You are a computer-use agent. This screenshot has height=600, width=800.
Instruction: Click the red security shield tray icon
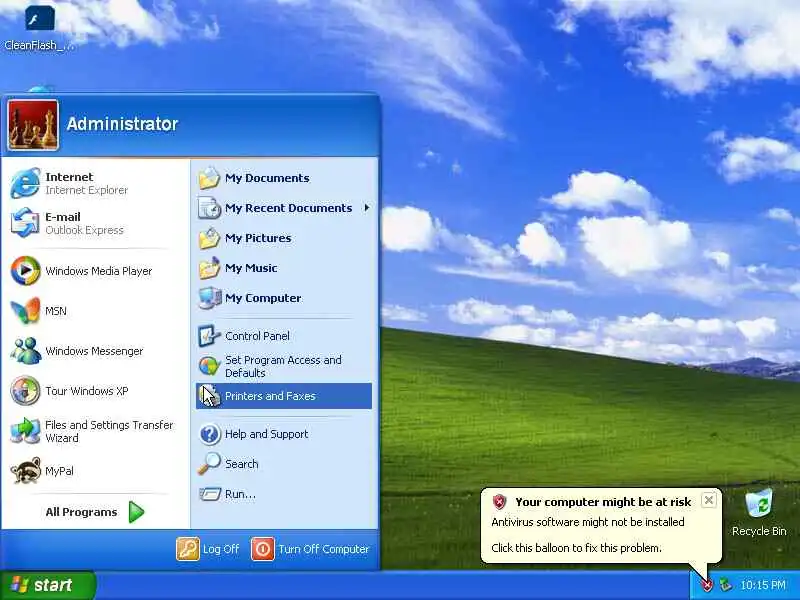click(x=707, y=585)
